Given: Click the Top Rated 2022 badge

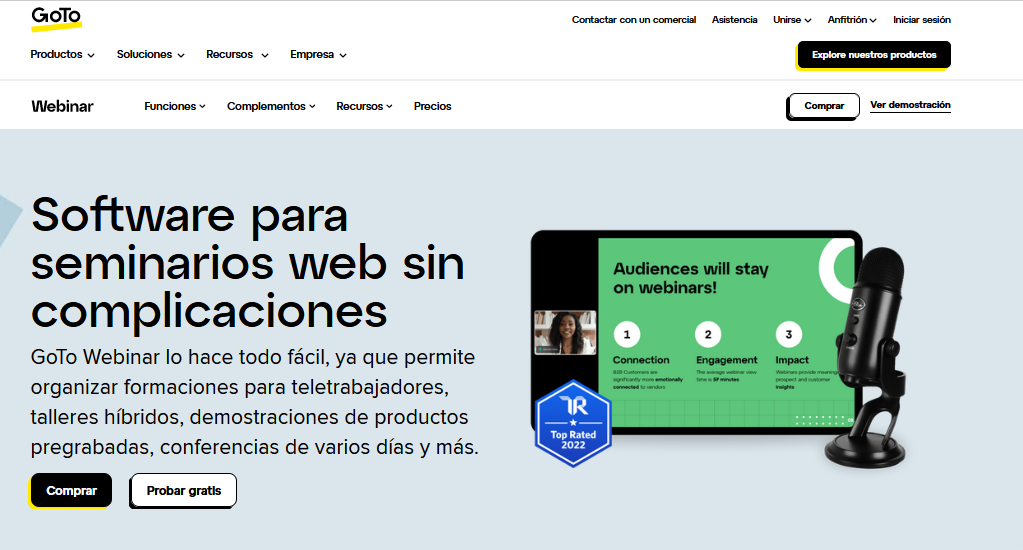Looking at the screenshot, I should click(573, 423).
